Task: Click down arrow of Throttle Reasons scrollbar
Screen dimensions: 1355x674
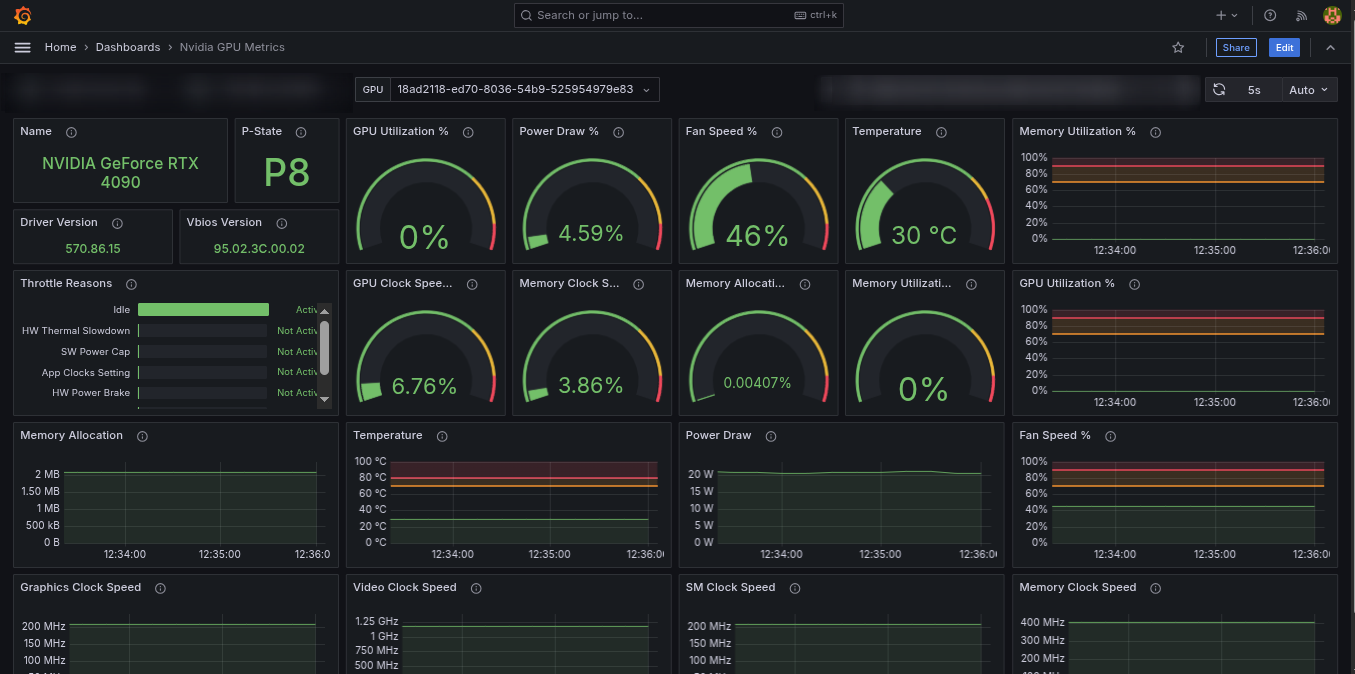Action: coord(324,400)
